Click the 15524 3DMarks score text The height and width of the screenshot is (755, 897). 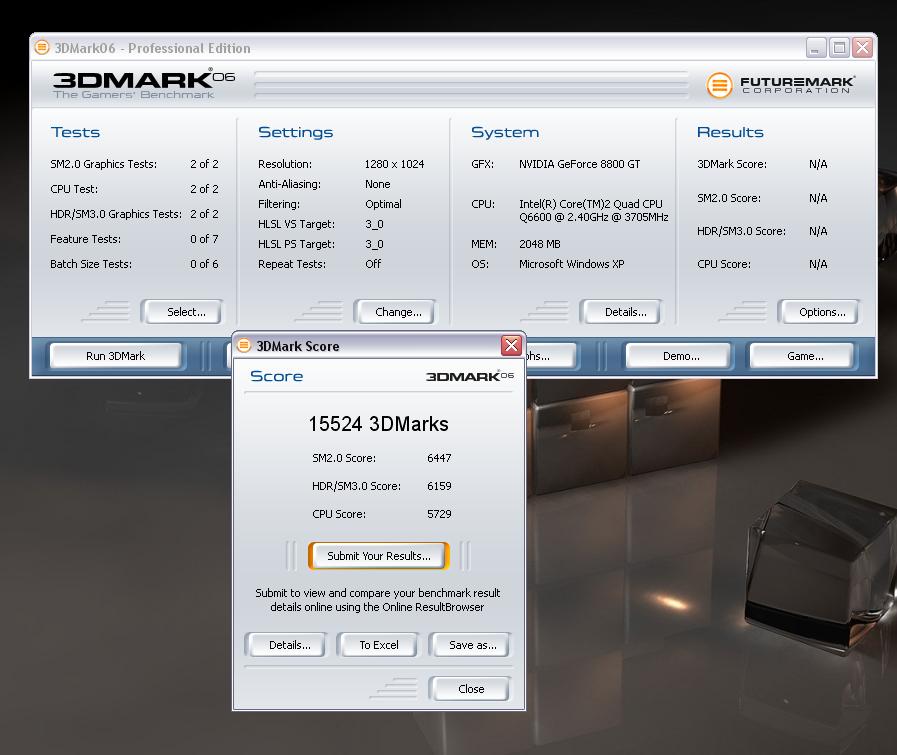(378, 424)
